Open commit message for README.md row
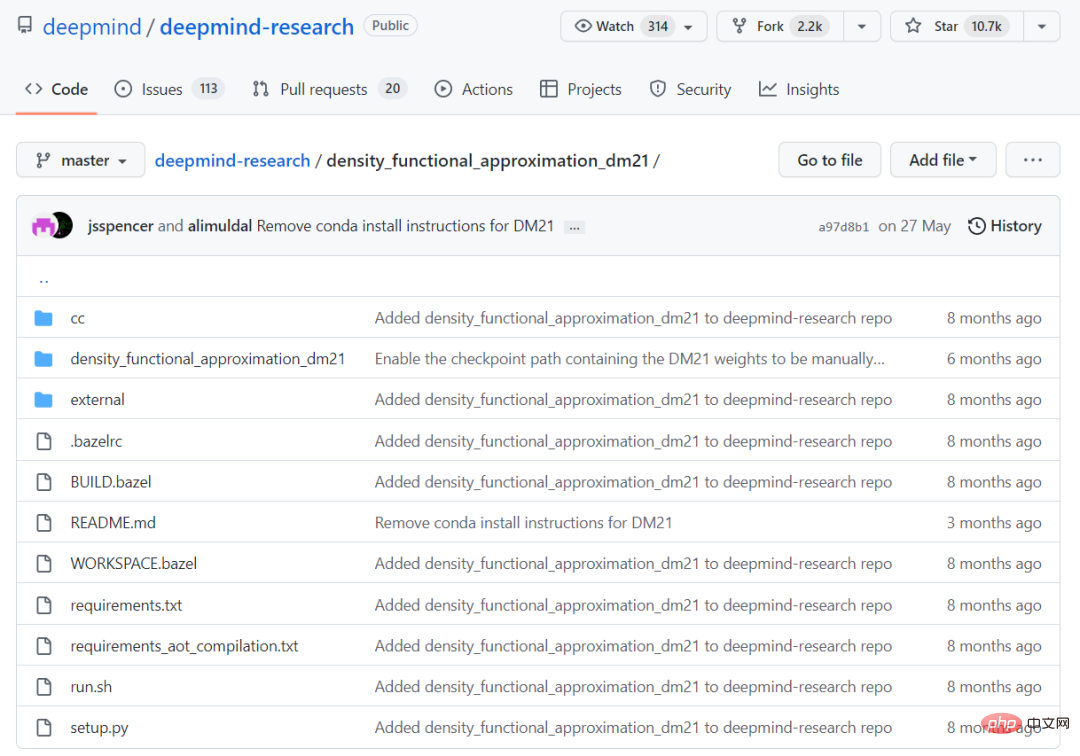1080x756 pixels. [x=523, y=523]
